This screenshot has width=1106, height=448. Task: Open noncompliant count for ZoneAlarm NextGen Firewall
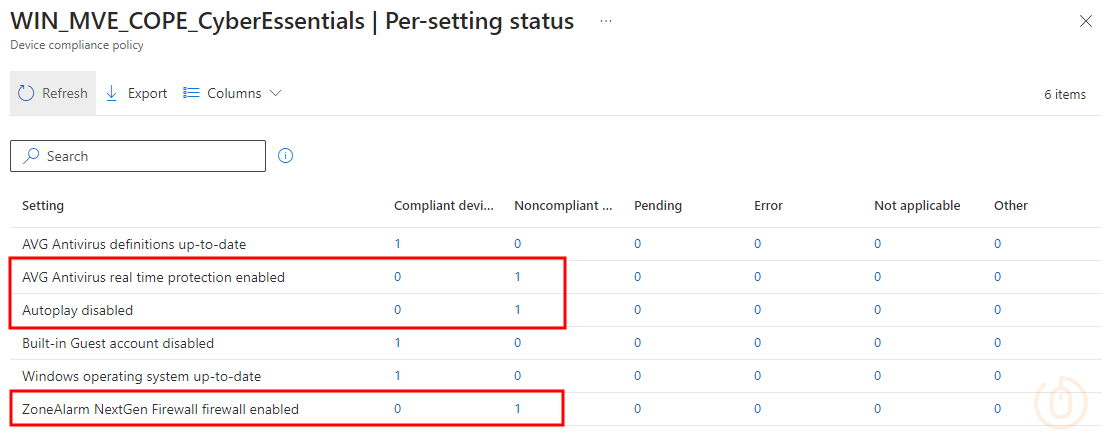coord(518,408)
